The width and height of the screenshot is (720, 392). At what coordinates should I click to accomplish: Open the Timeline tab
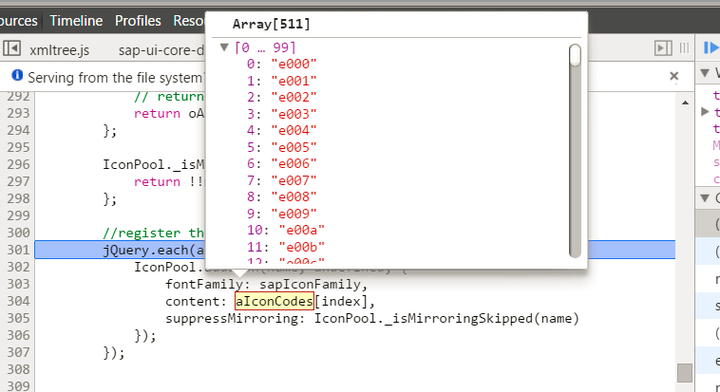pos(76,21)
